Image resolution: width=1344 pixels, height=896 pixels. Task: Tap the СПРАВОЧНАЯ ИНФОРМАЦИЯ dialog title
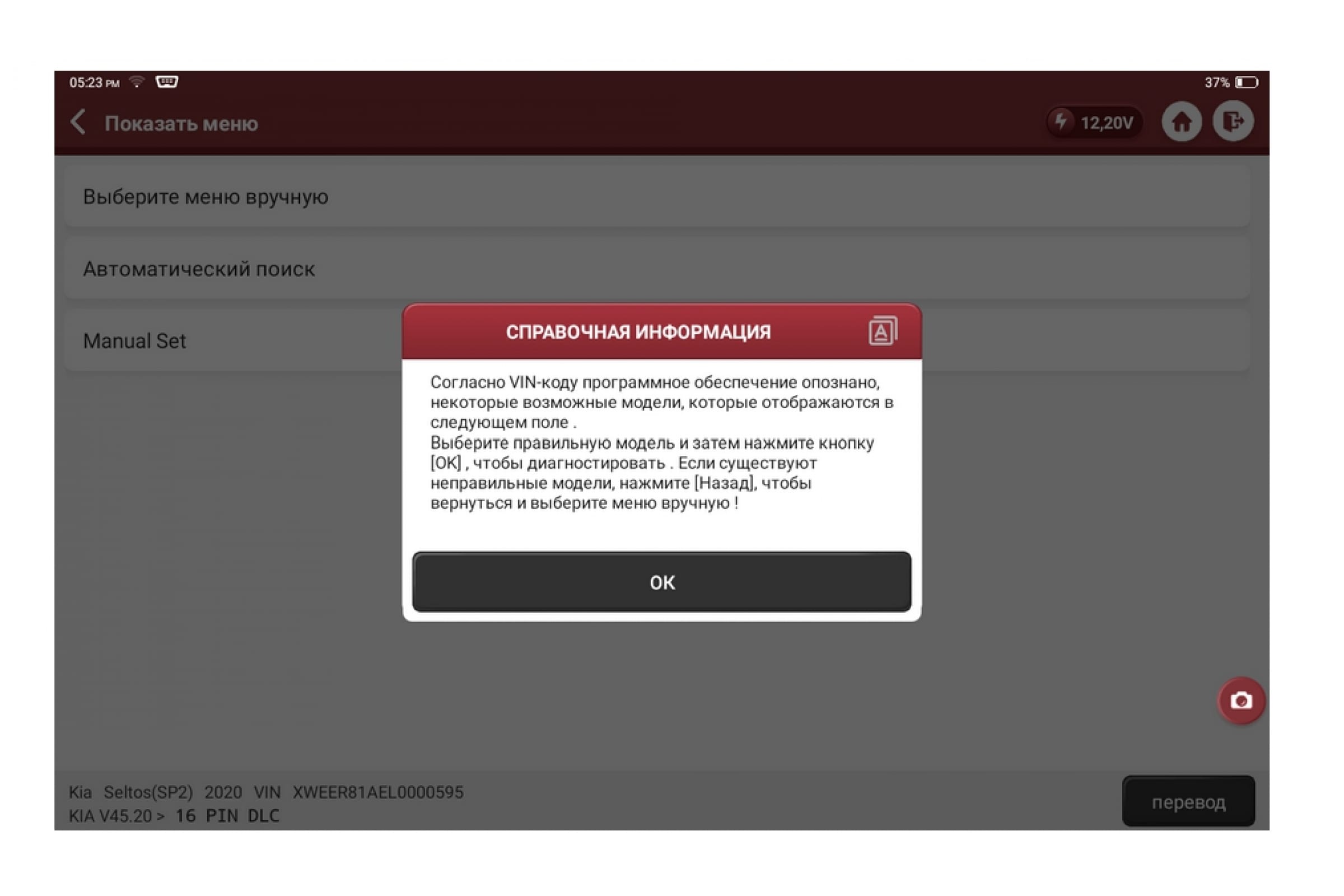click(638, 332)
